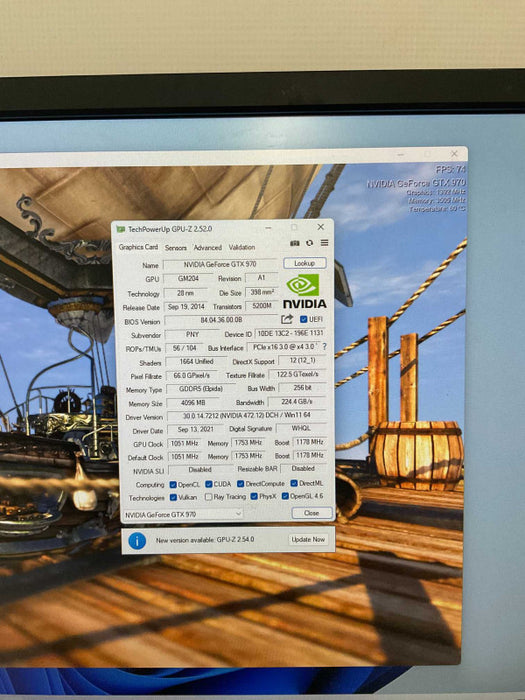Minimize the GPU-Z window

[268, 228]
